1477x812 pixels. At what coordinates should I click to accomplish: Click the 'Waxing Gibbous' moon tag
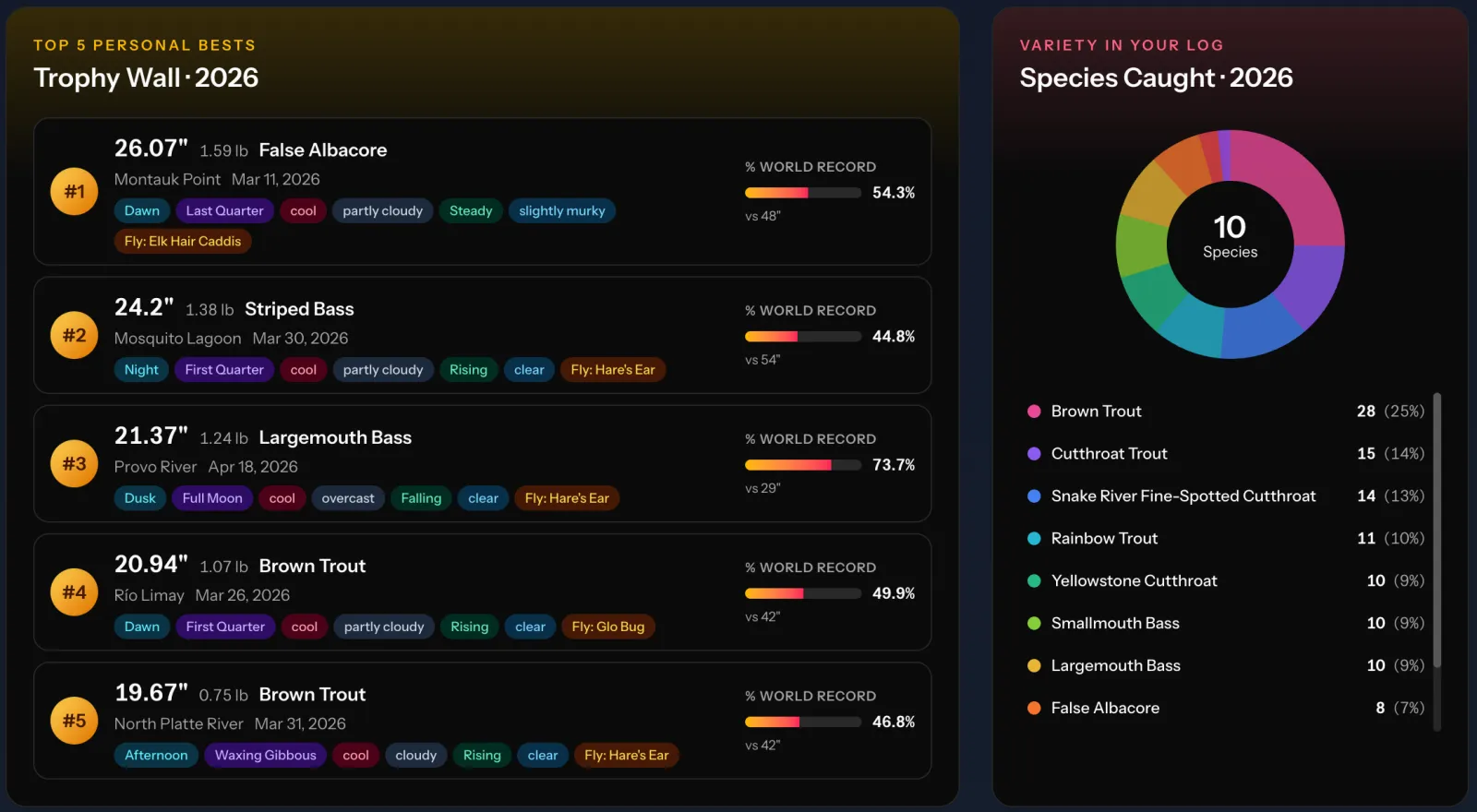(266, 755)
